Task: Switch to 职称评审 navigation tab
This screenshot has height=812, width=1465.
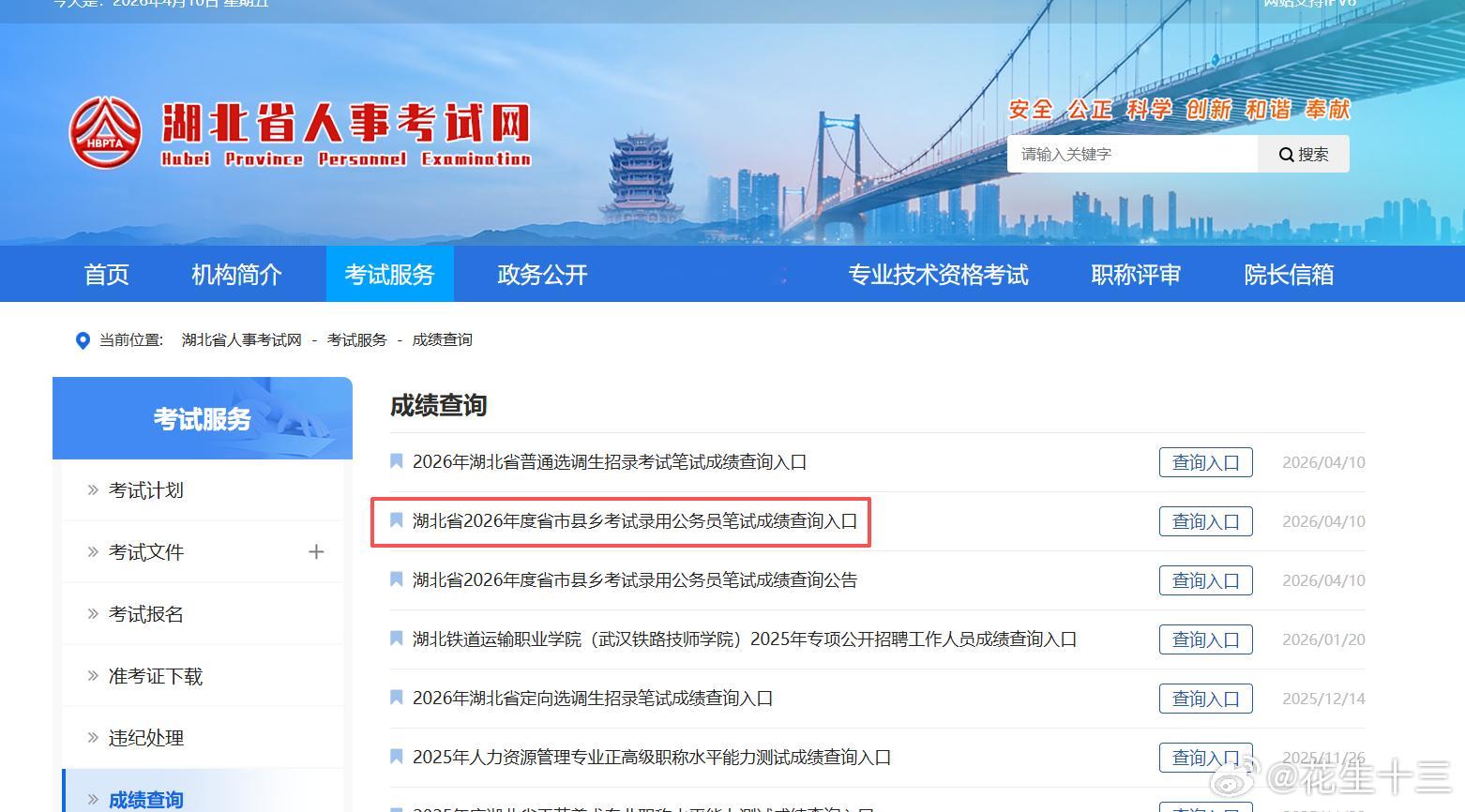Action: coord(1135,274)
